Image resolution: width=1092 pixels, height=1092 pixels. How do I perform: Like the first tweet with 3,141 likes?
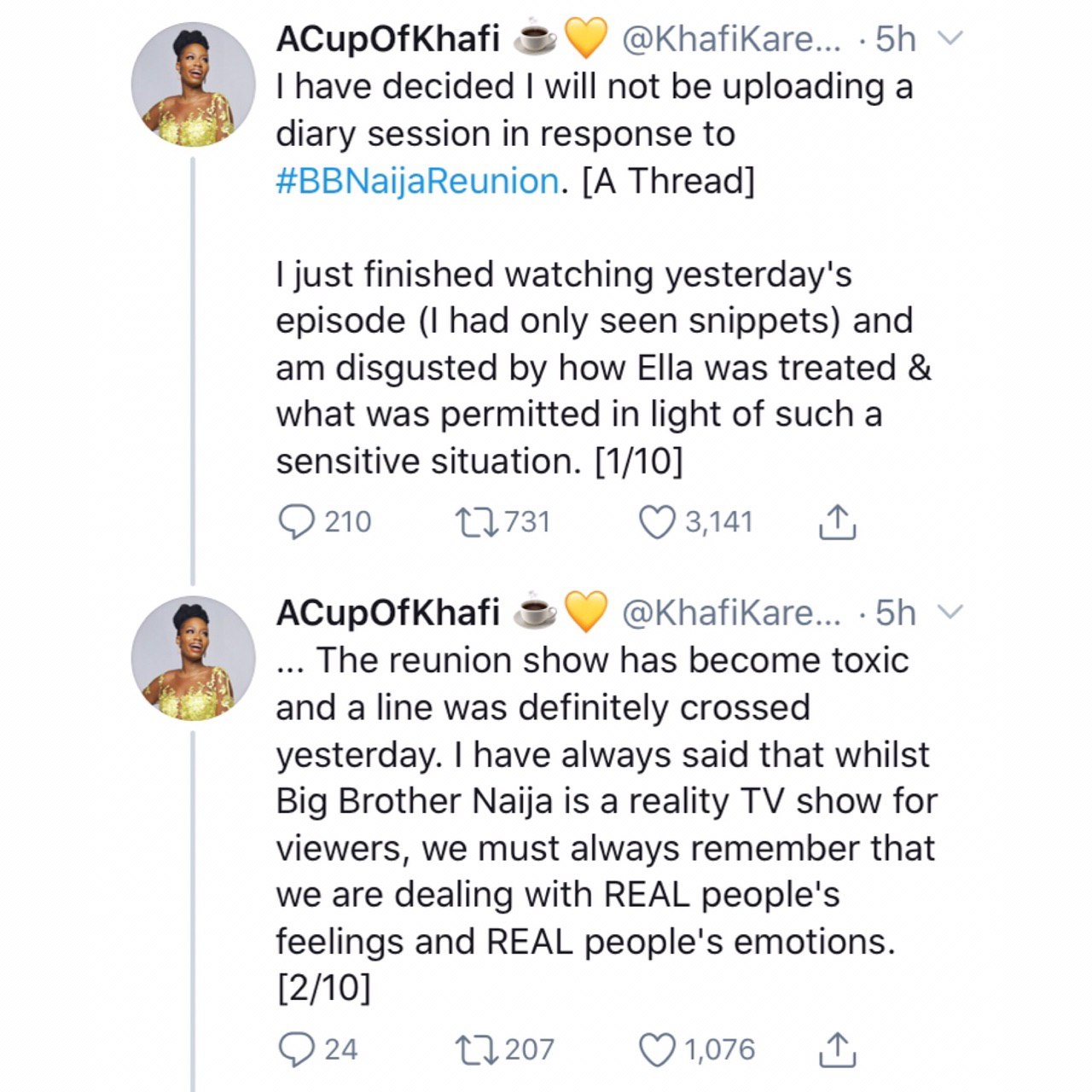(657, 521)
